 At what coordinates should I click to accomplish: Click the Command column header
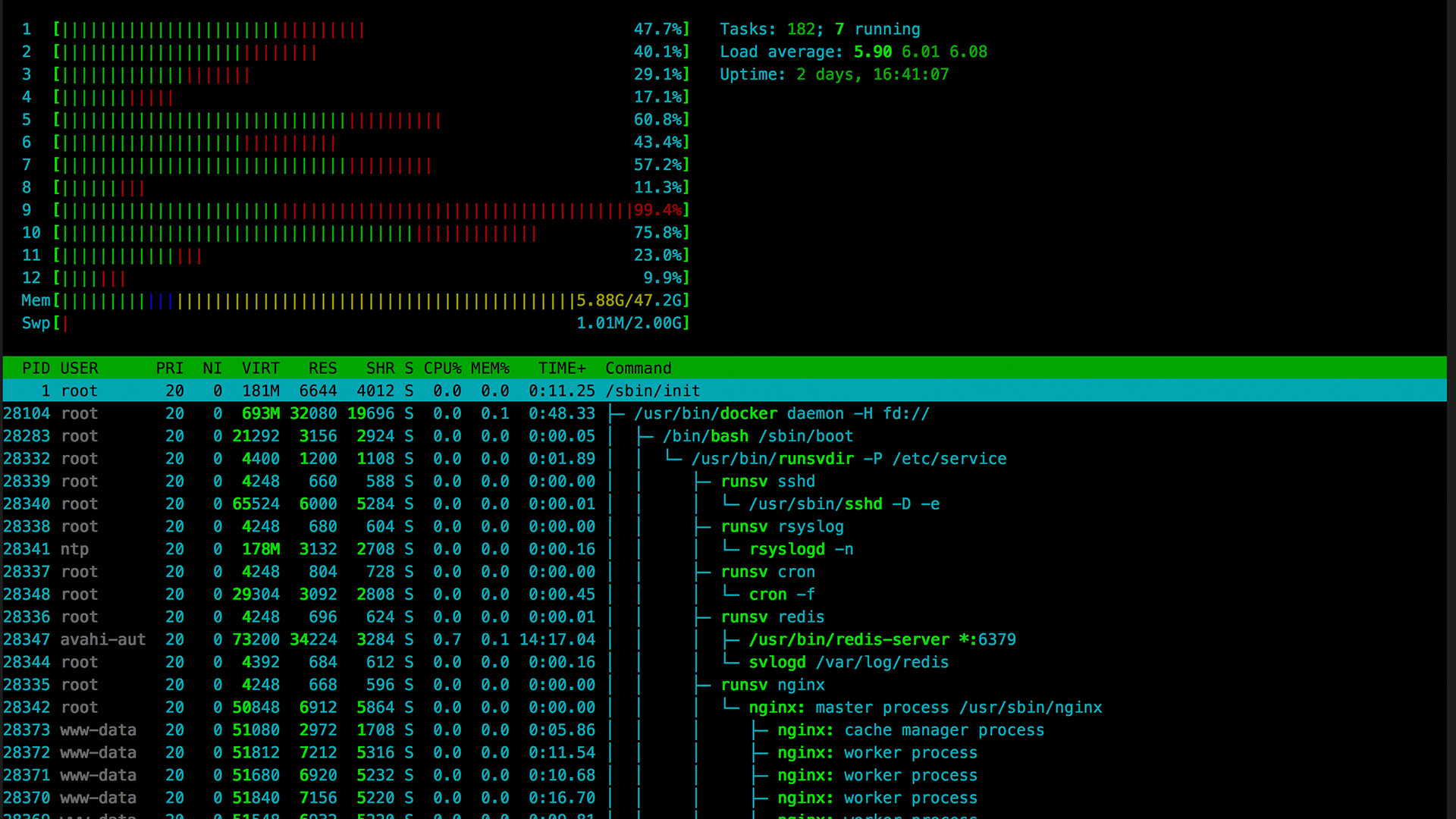click(638, 369)
